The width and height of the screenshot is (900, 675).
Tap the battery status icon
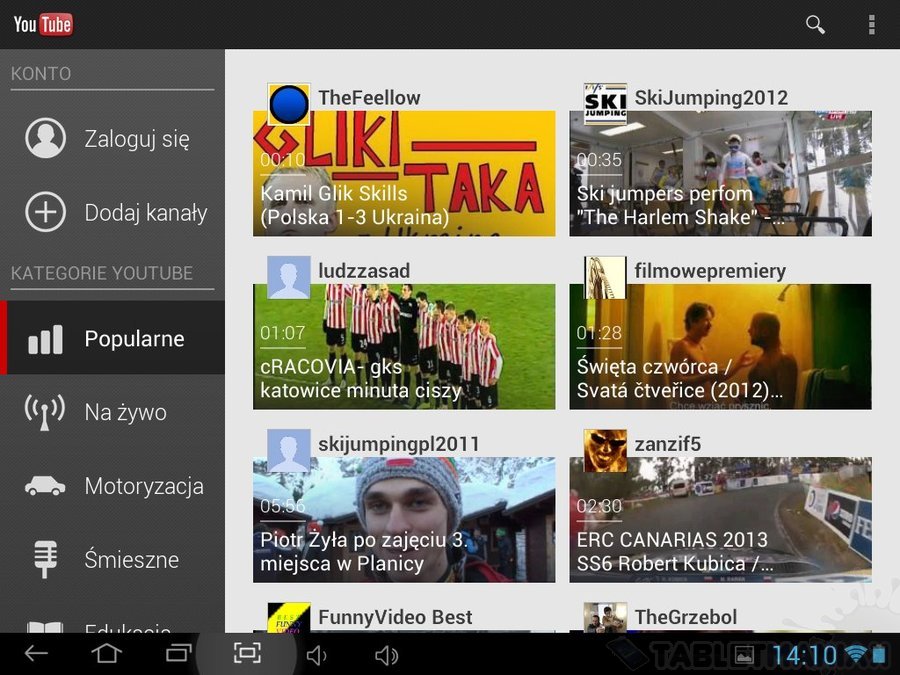[x=879, y=654]
